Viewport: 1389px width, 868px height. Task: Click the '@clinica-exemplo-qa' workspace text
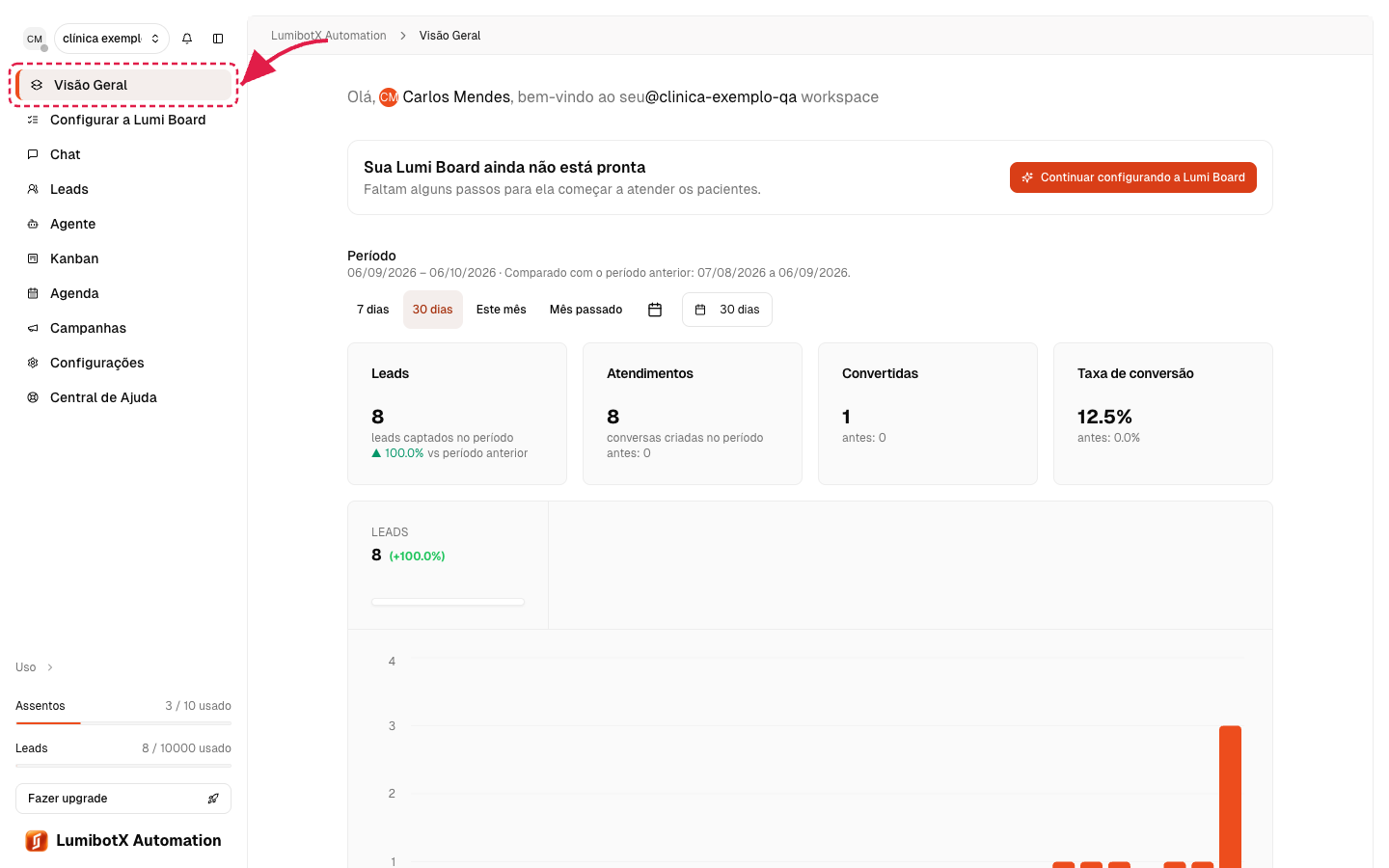coord(722,97)
